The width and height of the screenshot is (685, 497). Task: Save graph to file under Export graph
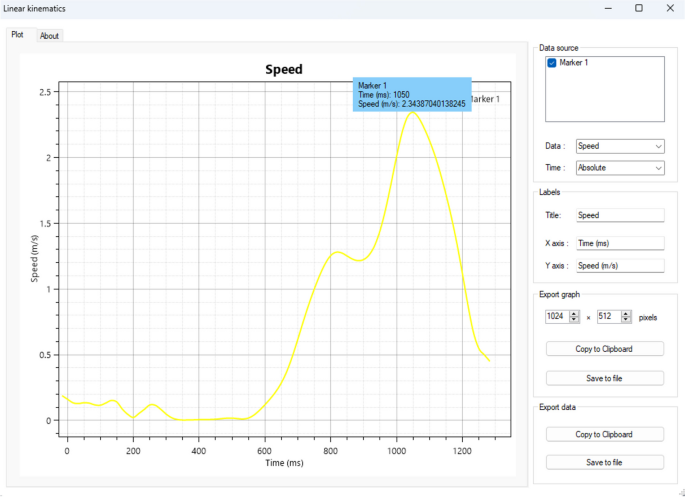[x=604, y=378]
